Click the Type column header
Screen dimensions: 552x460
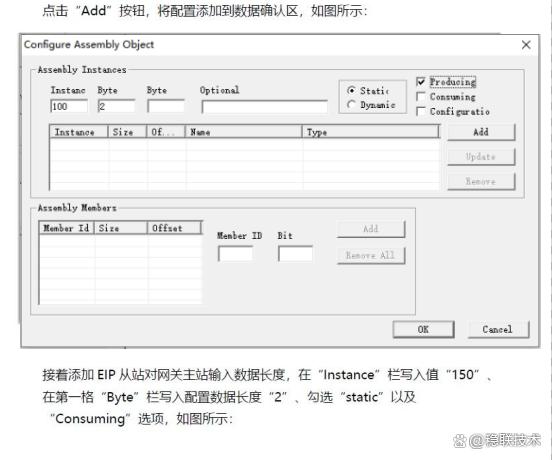coord(370,132)
